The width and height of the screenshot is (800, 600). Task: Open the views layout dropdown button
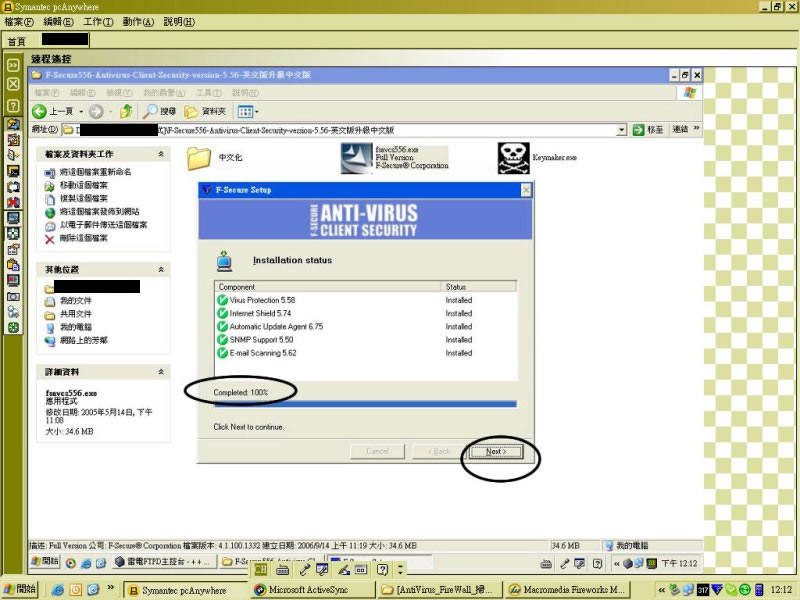248,111
